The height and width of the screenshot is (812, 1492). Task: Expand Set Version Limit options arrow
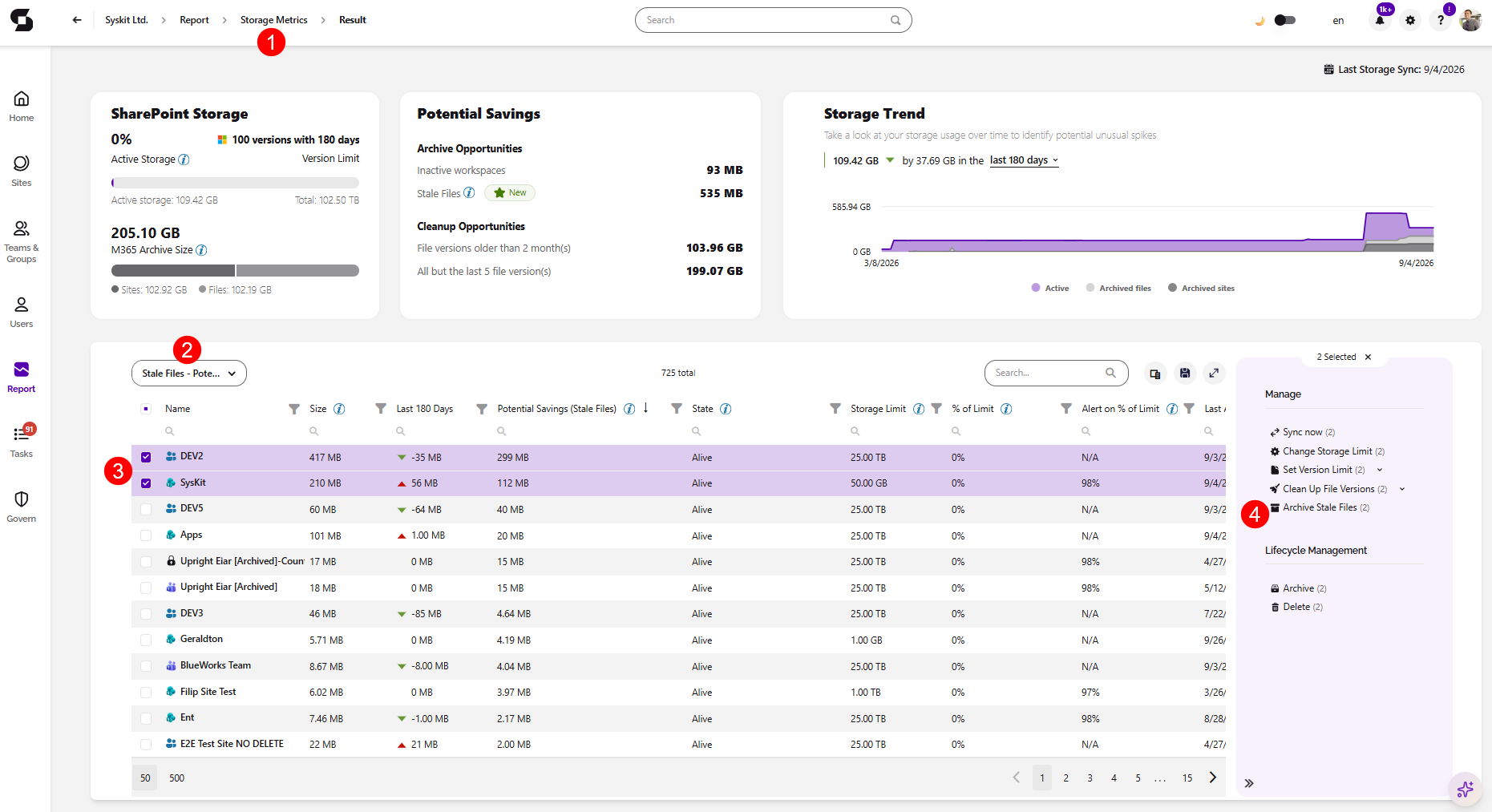pos(1380,470)
